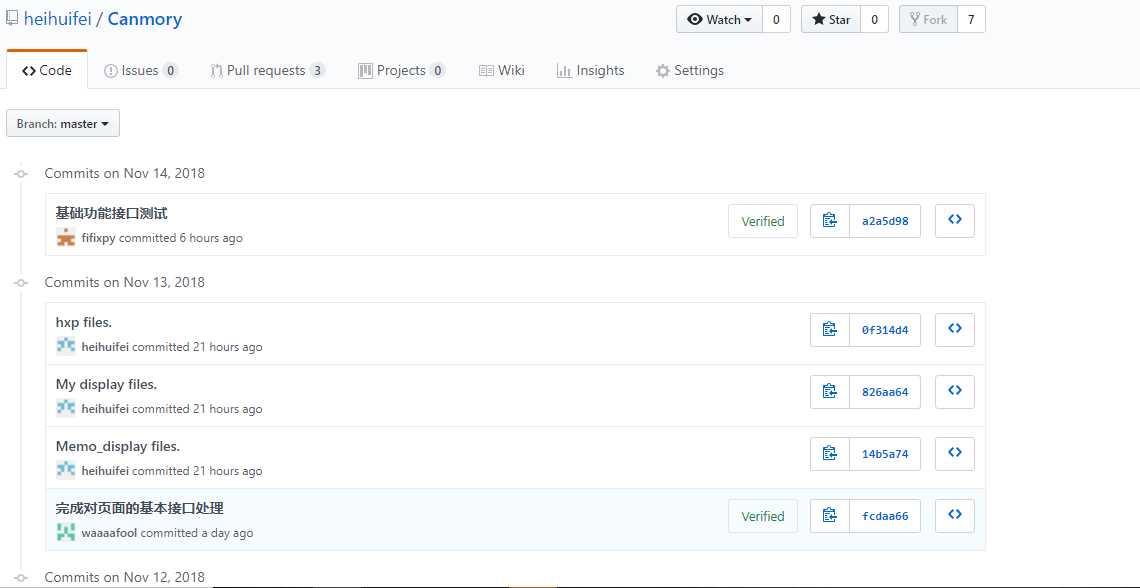Open waaaafool author name link
This screenshot has width=1140, height=588.
[x=109, y=533]
